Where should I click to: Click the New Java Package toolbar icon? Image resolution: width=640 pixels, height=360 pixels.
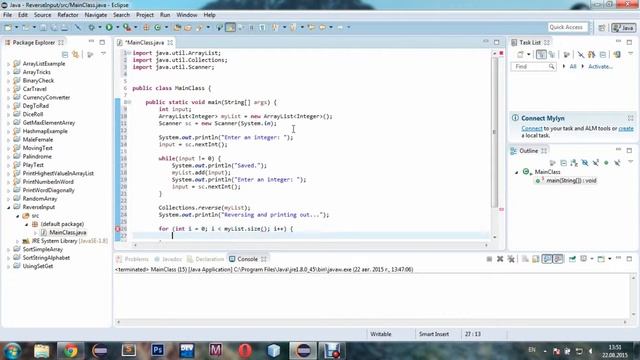tap(146, 27)
